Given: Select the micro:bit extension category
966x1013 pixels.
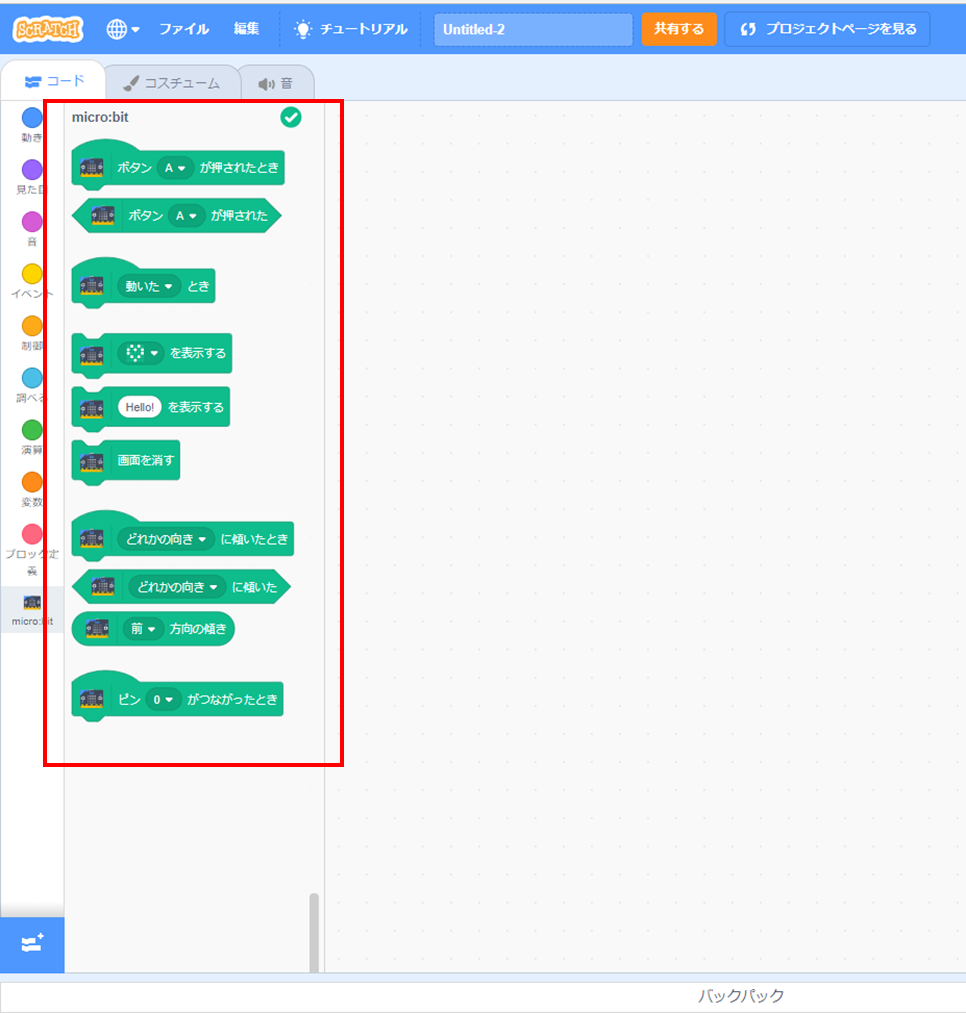Looking at the screenshot, I should [32, 610].
